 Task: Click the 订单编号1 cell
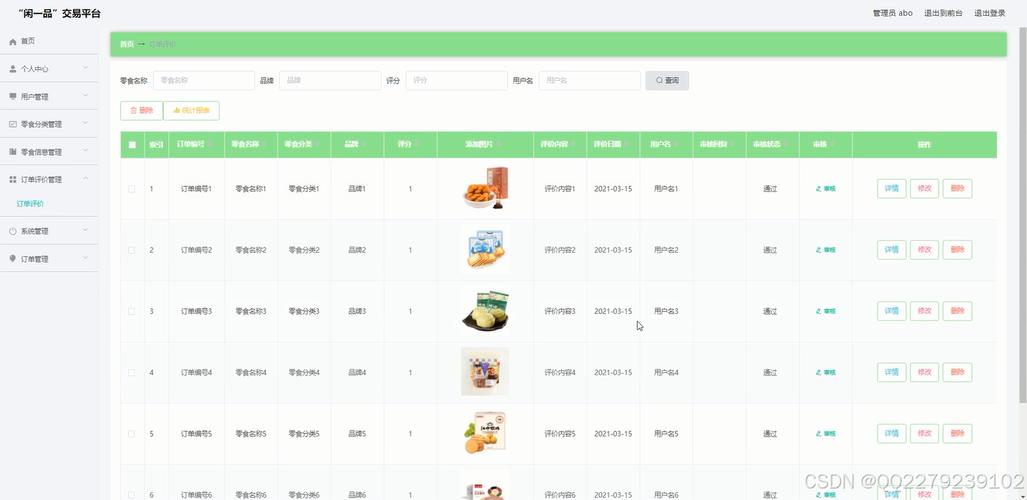(x=196, y=189)
